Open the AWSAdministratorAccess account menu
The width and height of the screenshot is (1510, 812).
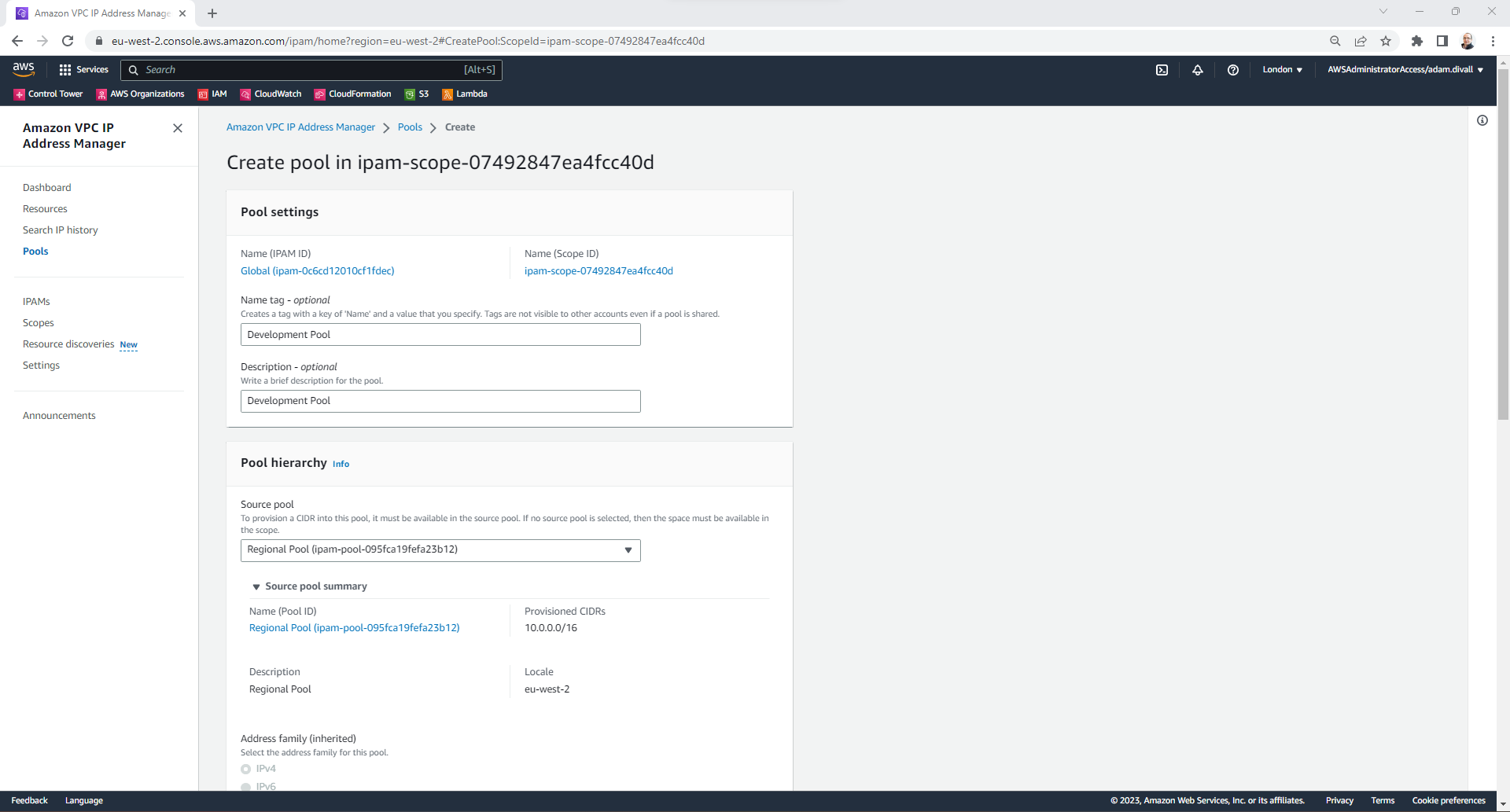1405,70
